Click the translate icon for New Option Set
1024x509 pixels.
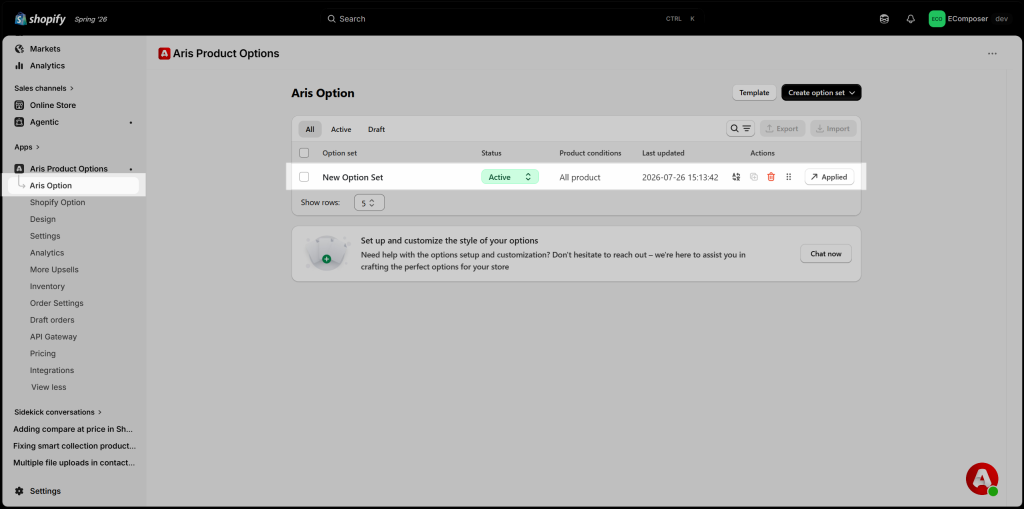737,177
